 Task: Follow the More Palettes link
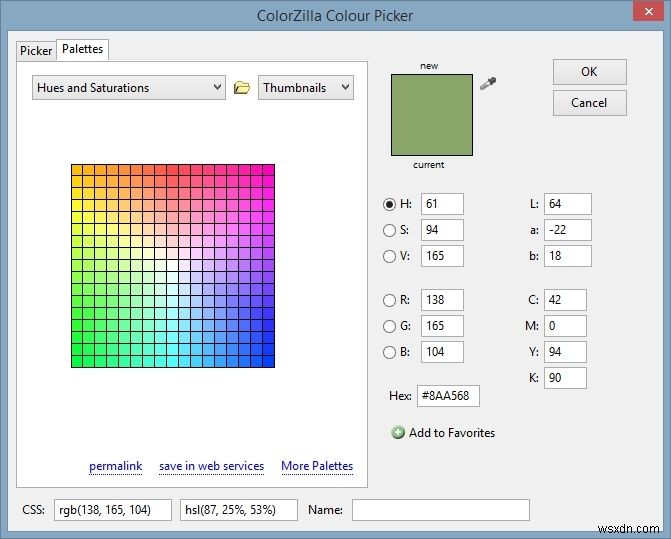(317, 466)
